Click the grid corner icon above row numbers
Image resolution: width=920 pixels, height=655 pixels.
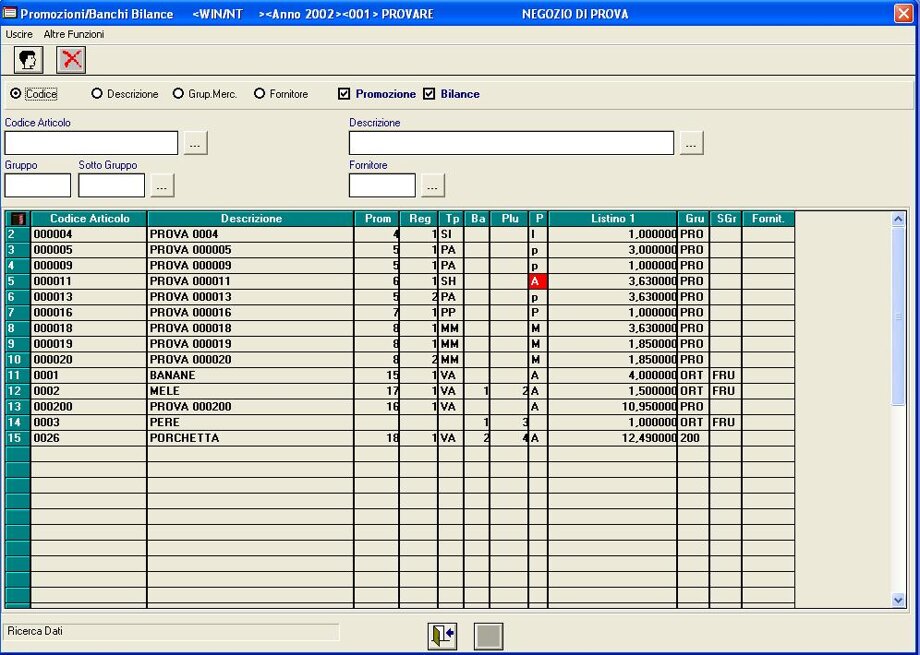pos(18,219)
